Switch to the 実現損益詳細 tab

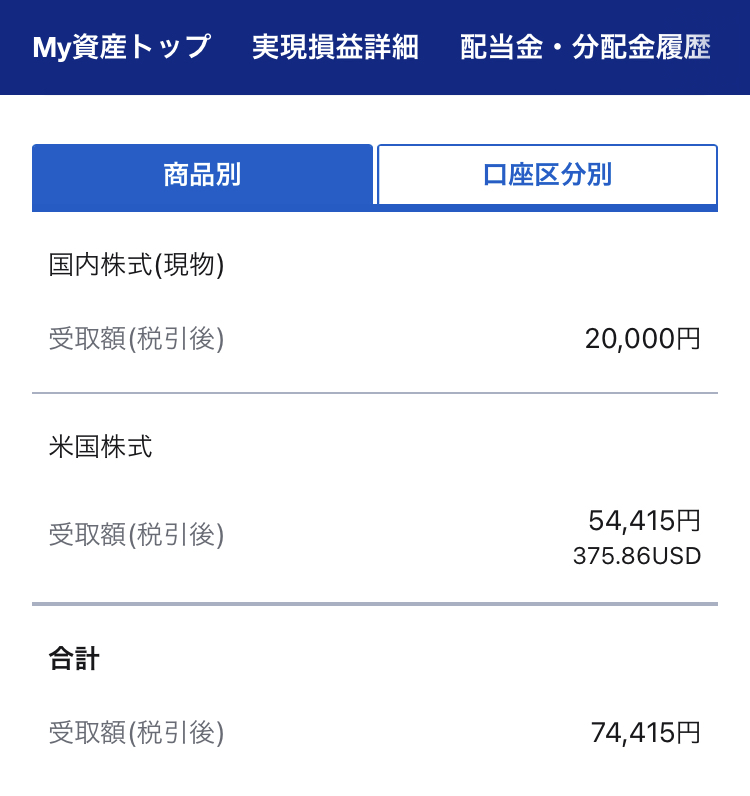pos(335,47)
